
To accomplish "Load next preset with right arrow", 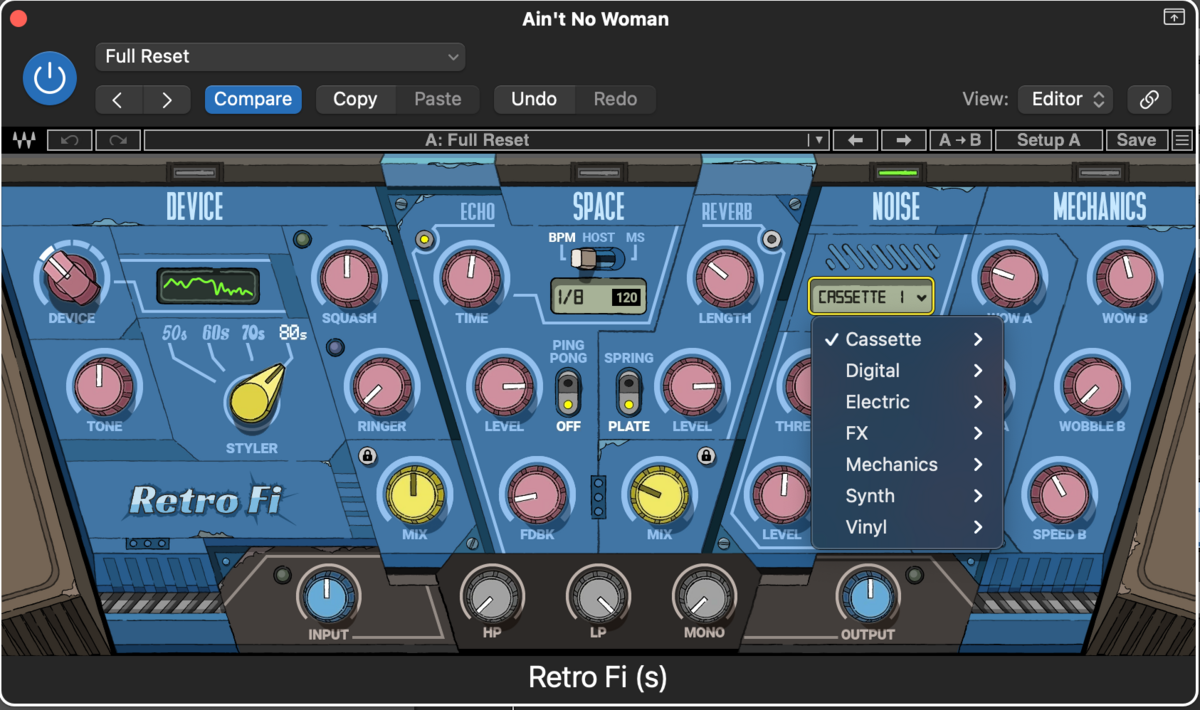I will pyautogui.click(x=903, y=140).
